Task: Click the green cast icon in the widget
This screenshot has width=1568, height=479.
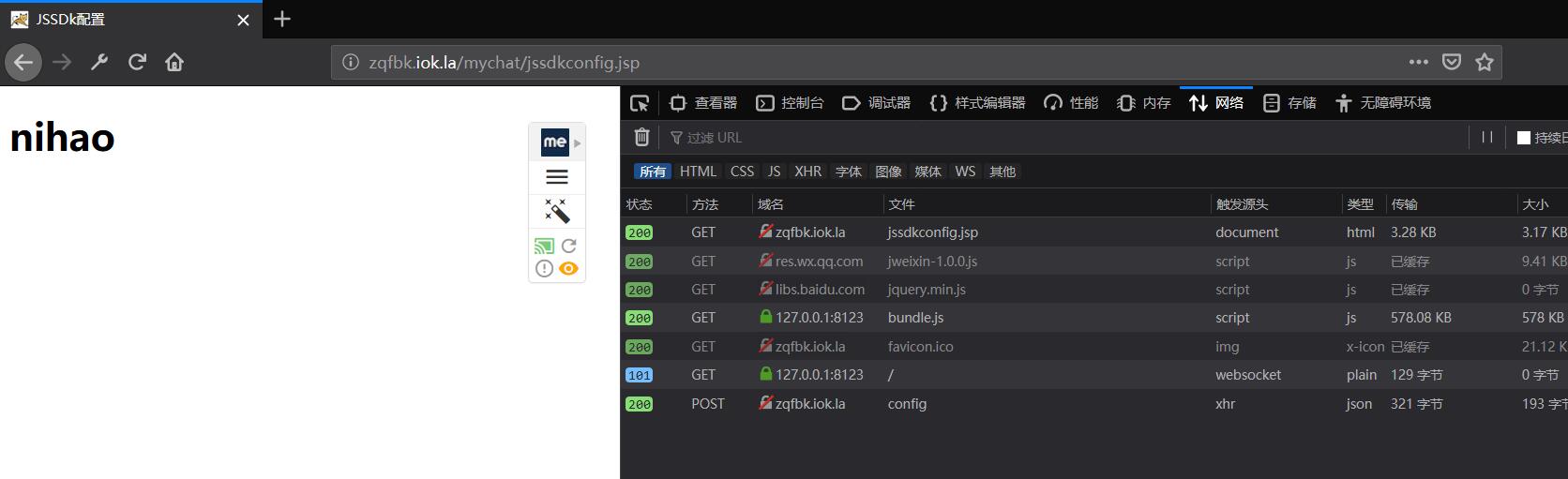Action: (x=544, y=247)
